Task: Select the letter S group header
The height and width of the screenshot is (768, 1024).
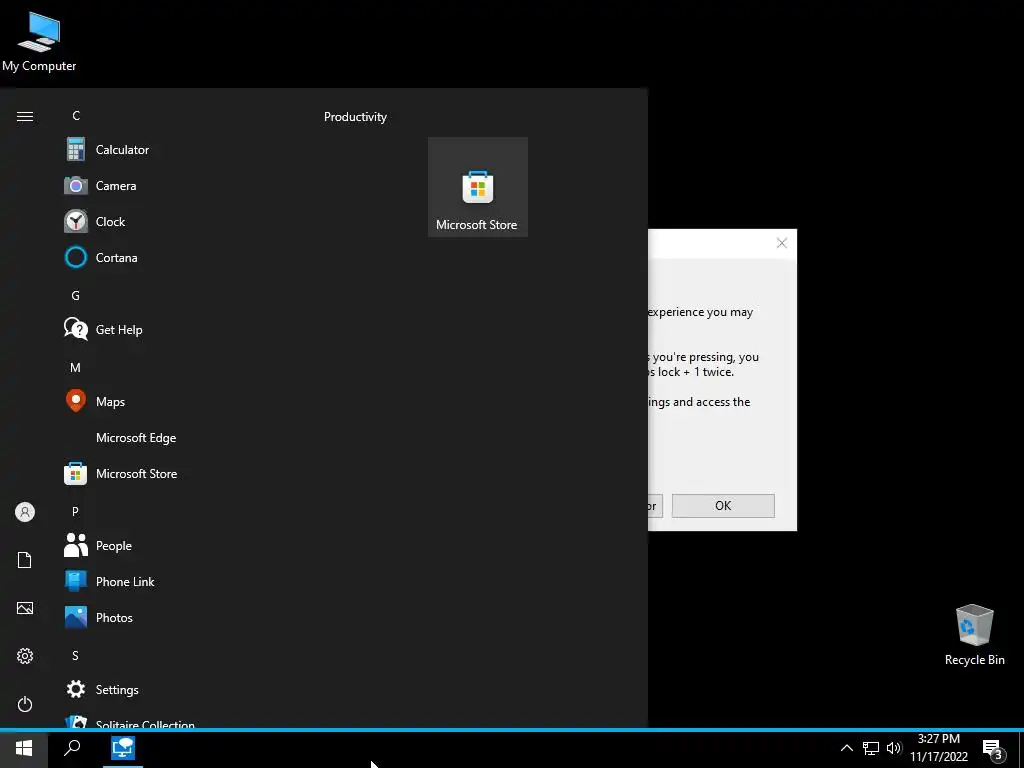Action: (x=75, y=655)
